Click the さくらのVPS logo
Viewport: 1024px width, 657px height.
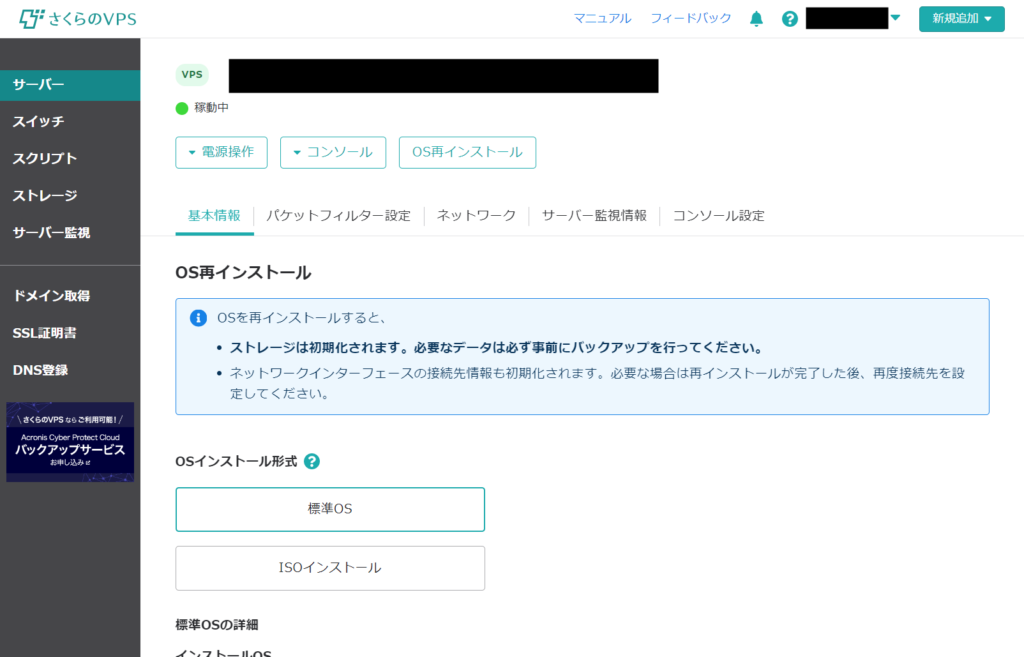(x=78, y=18)
